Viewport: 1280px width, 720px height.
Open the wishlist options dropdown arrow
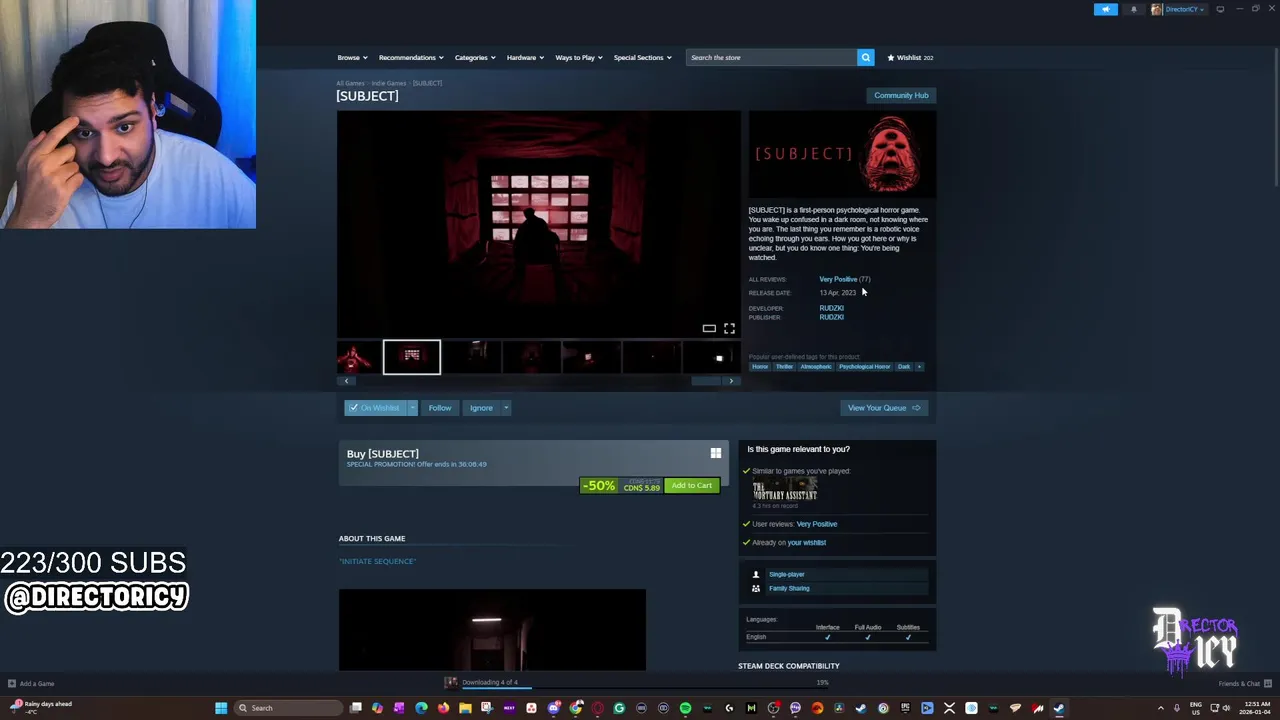click(x=412, y=408)
